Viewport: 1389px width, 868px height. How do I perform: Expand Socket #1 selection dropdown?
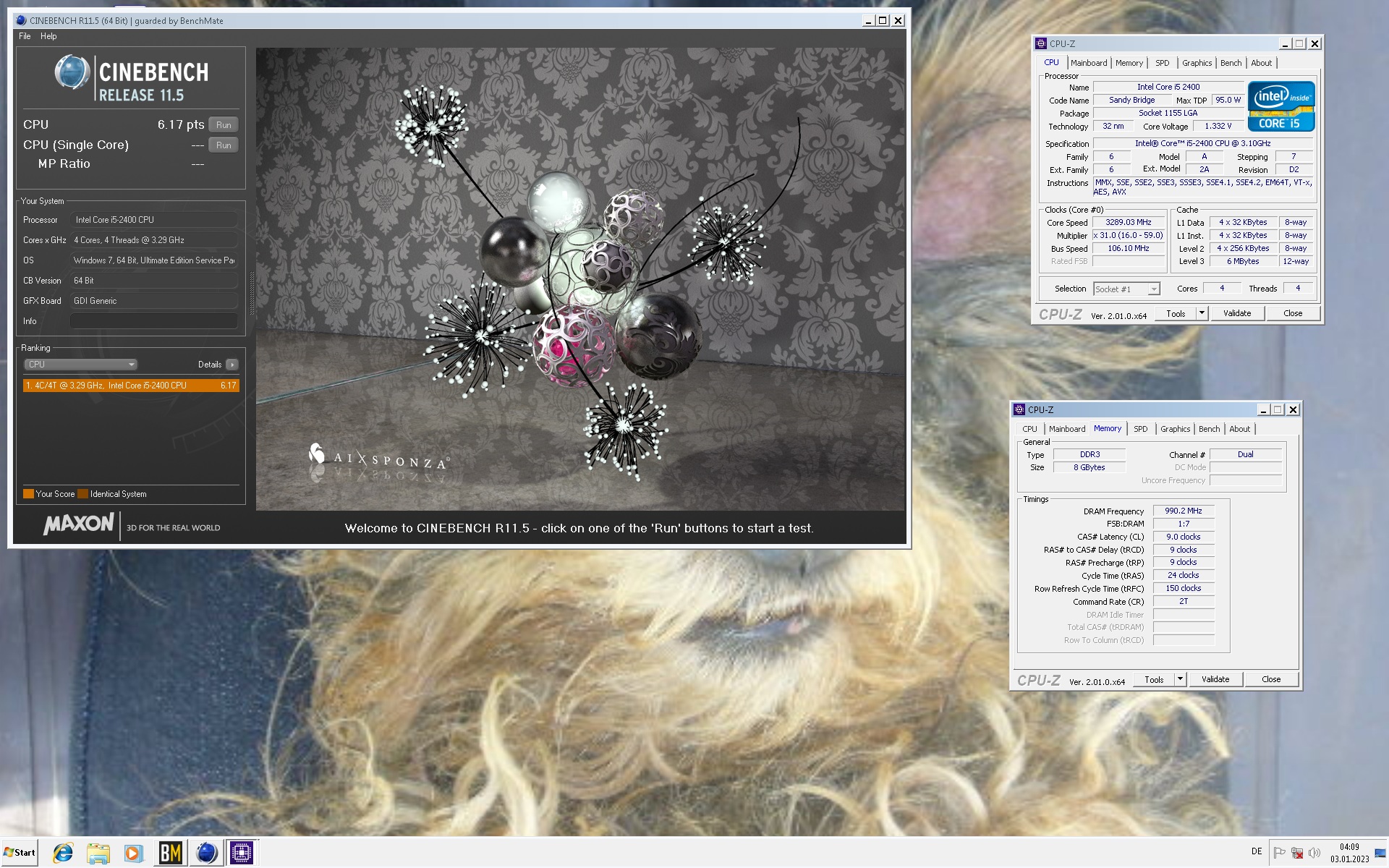pos(1127,289)
